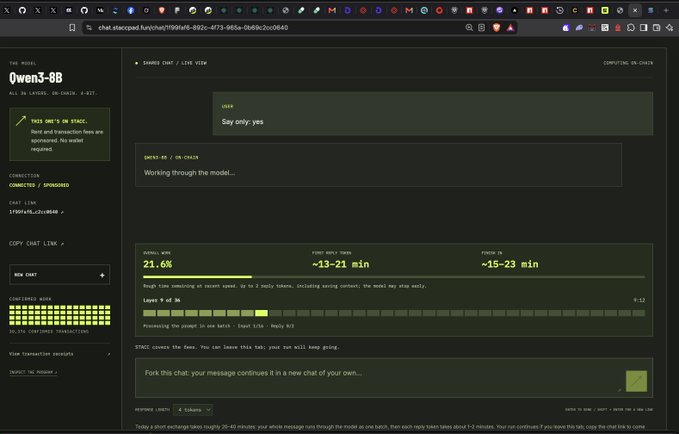The height and width of the screenshot is (434, 679).
Task: Click the Confirmed Work transaction grid
Action: coord(60,315)
